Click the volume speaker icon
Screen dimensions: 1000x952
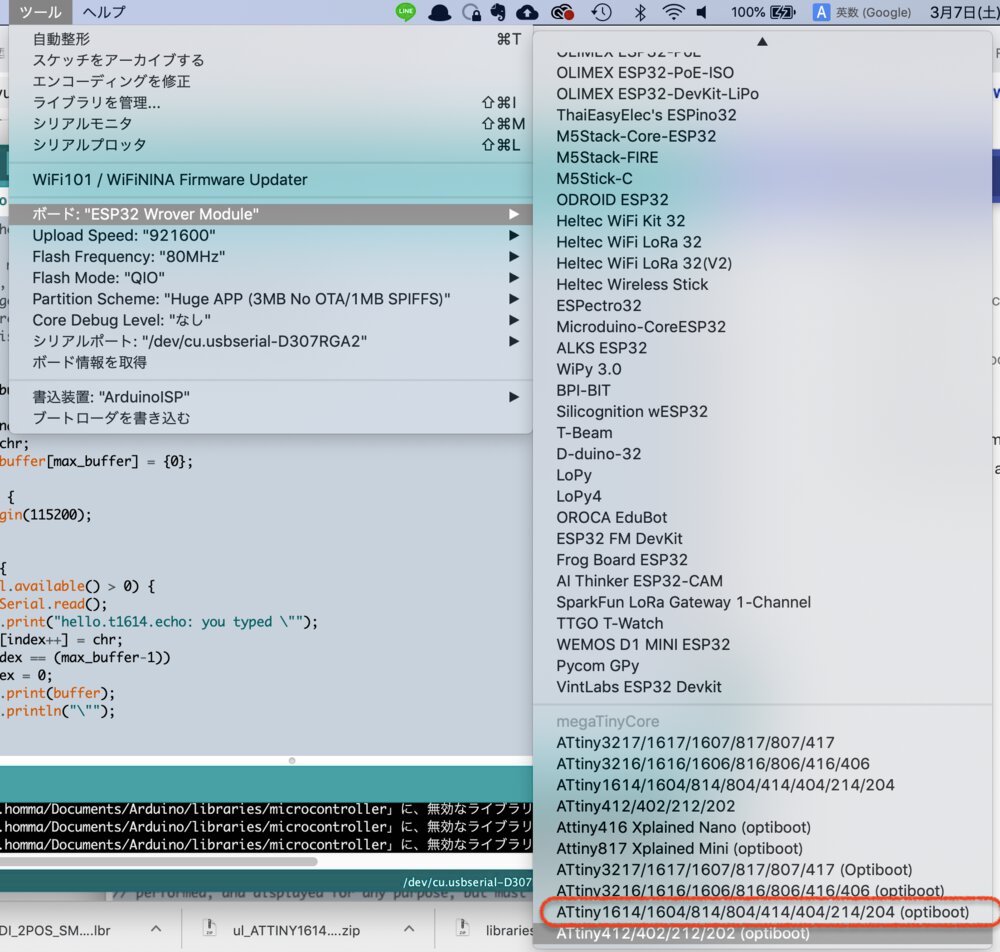coord(702,12)
